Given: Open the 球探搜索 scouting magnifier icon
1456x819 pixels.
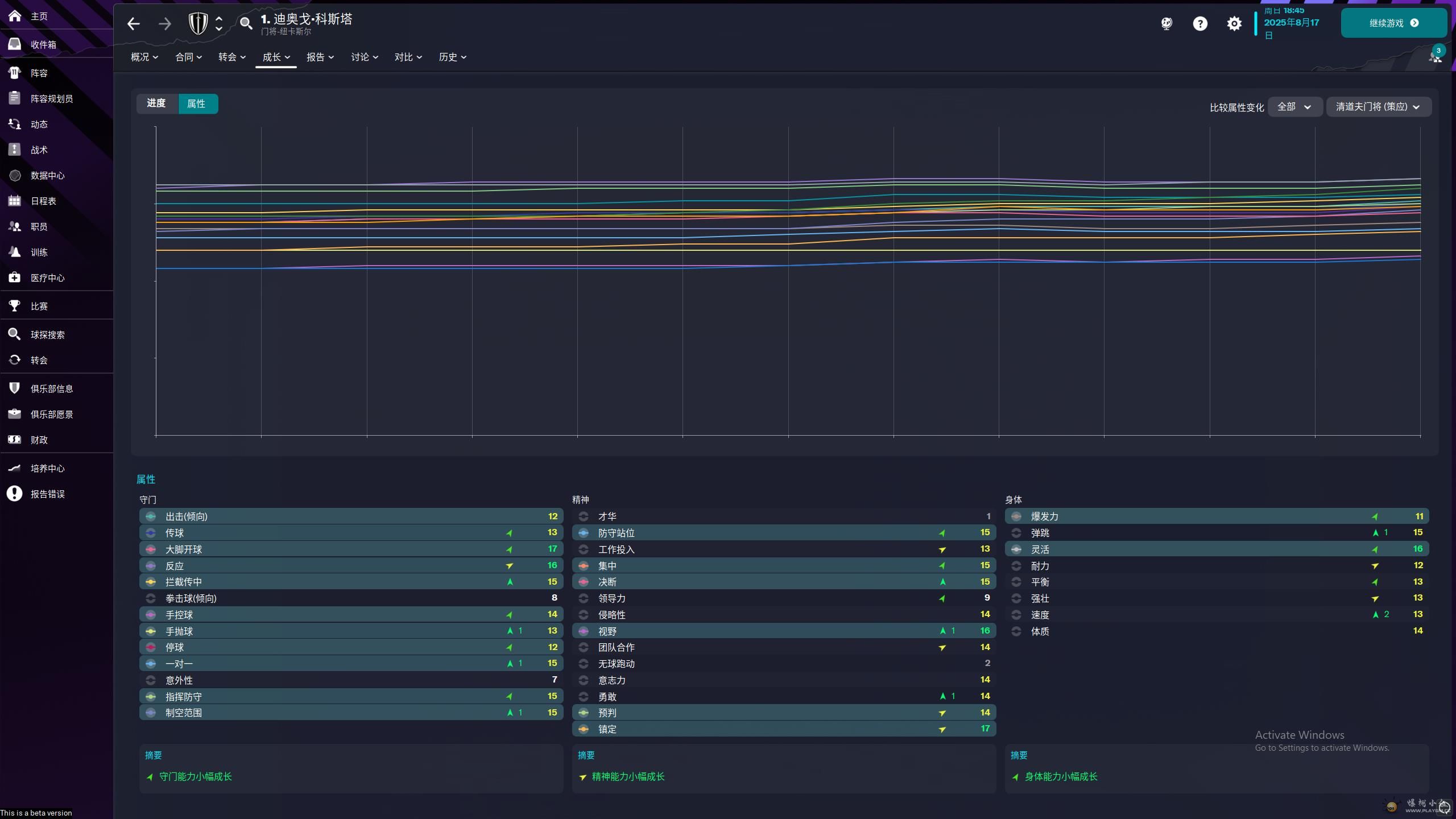Looking at the screenshot, I should [15, 334].
